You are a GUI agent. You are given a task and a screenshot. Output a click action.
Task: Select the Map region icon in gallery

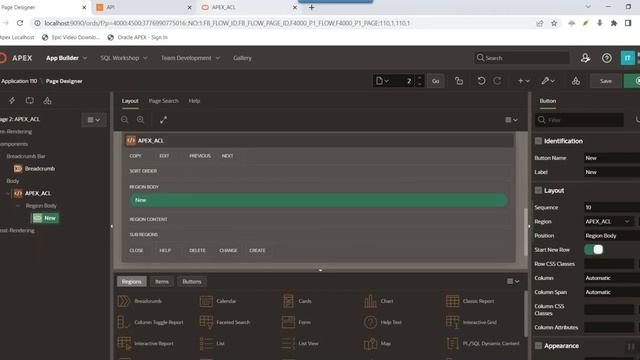click(370, 344)
